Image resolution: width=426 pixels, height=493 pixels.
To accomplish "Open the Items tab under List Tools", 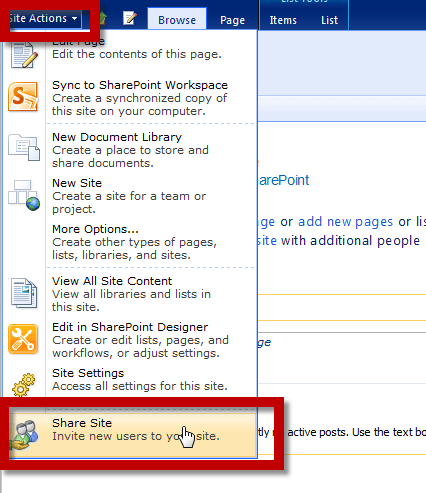I will pyautogui.click(x=283, y=20).
